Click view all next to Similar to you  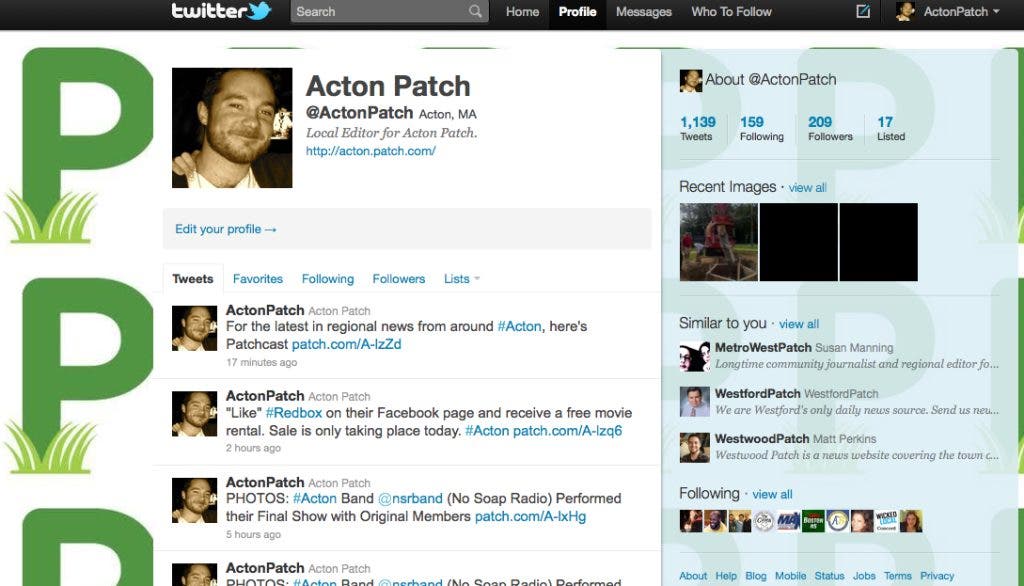(799, 324)
